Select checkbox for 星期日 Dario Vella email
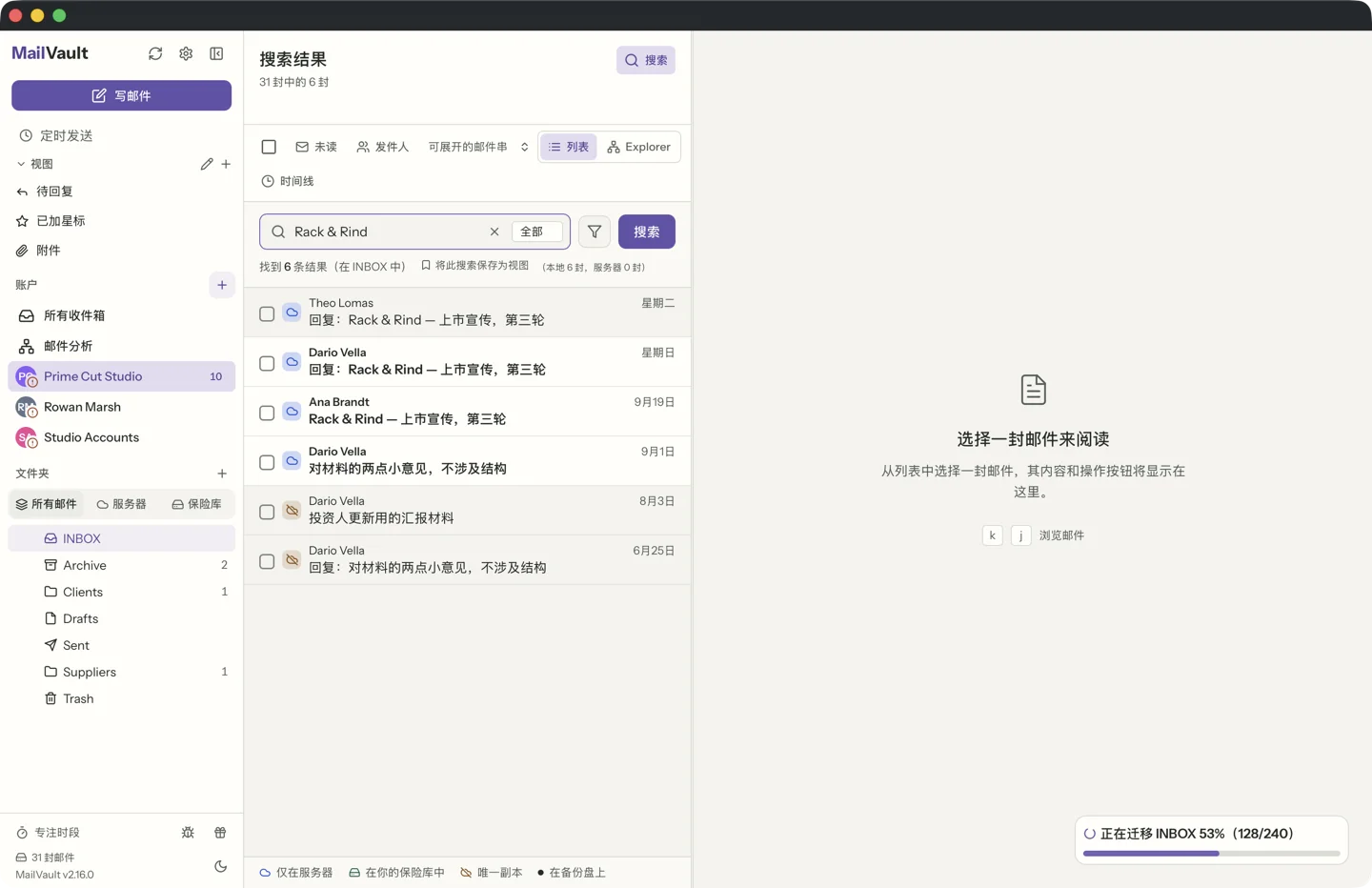 (267, 363)
